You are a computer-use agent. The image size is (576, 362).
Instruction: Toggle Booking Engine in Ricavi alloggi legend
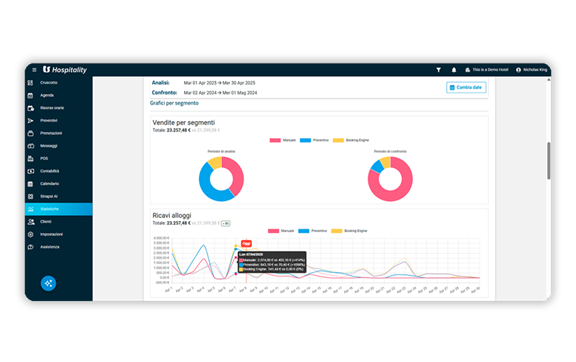(x=349, y=231)
